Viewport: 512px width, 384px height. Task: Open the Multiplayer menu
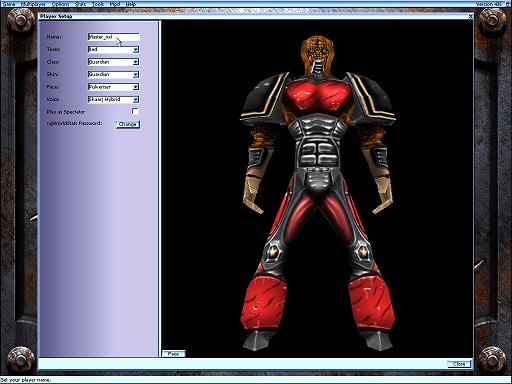(33, 4)
